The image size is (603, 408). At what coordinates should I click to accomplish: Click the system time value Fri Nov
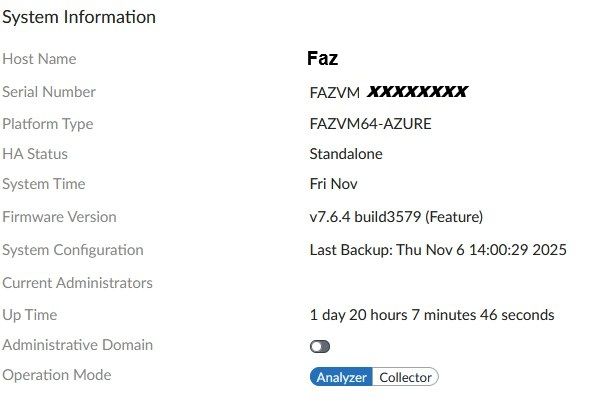click(334, 184)
